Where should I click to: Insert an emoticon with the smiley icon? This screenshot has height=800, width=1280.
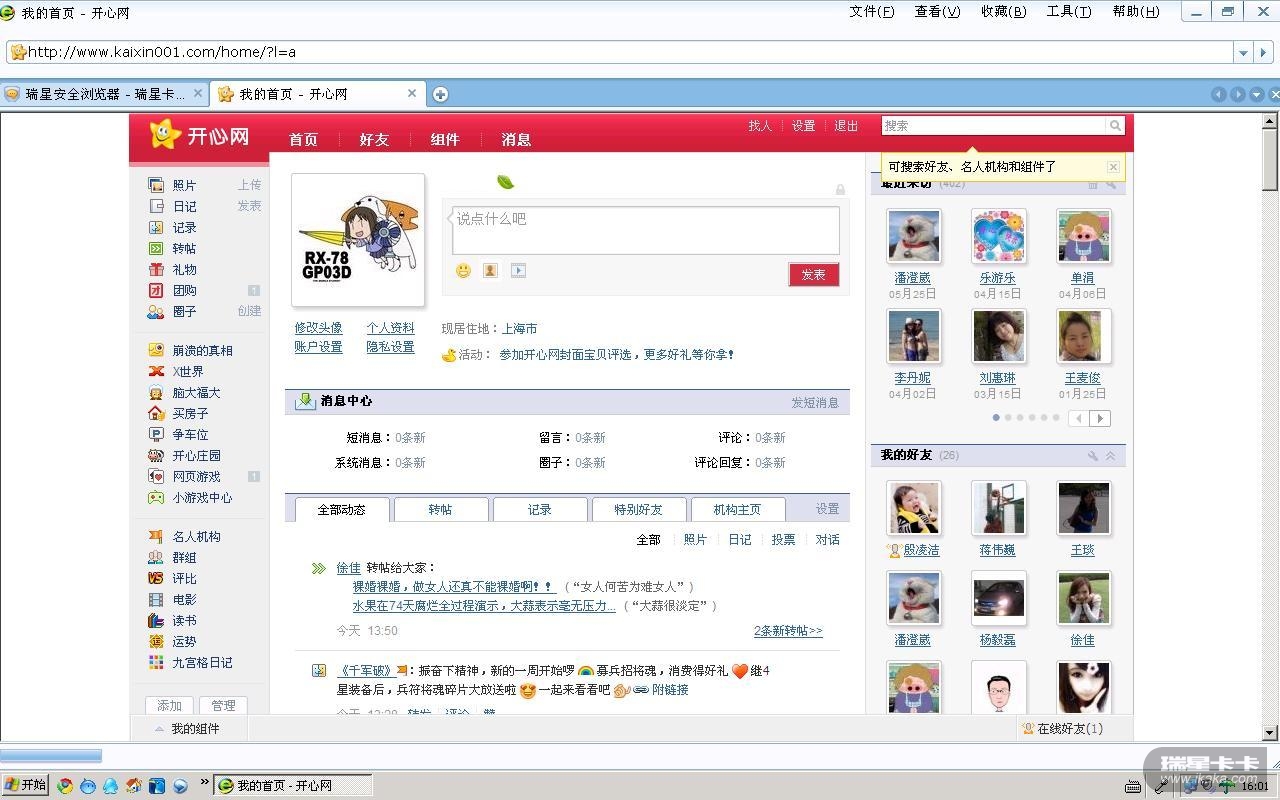pyautogui.click(x=463, y=270)
